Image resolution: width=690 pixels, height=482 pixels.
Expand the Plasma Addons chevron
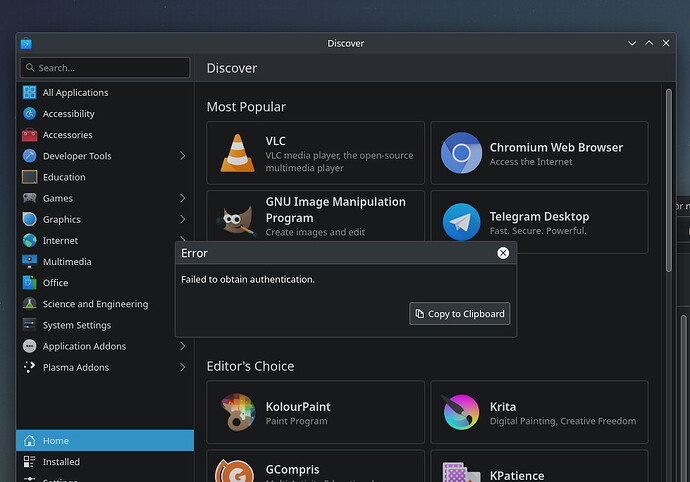coord(182,367)
